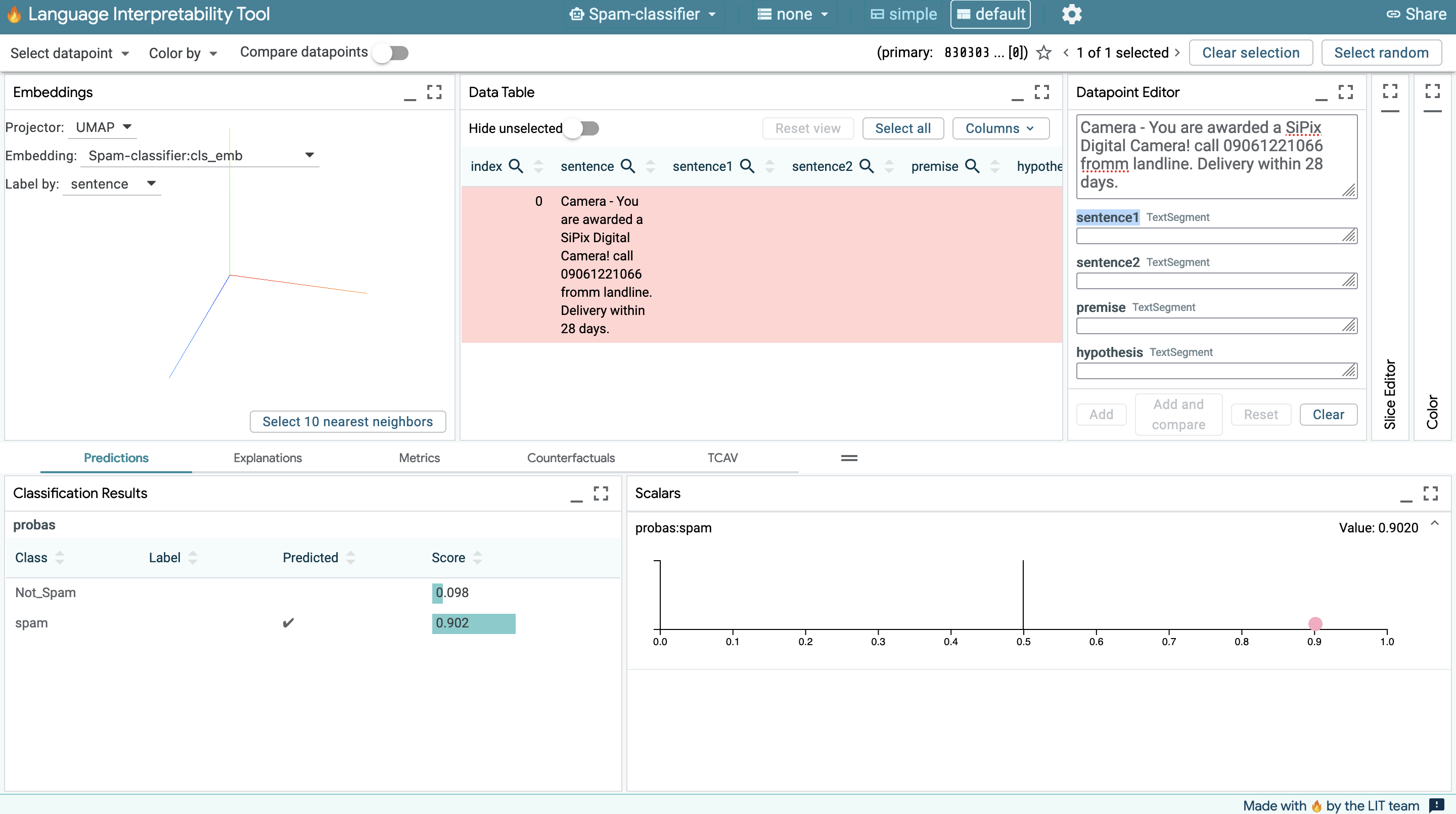Switch to the Metrics tab

pyautogui.click(x=420, y=458)
